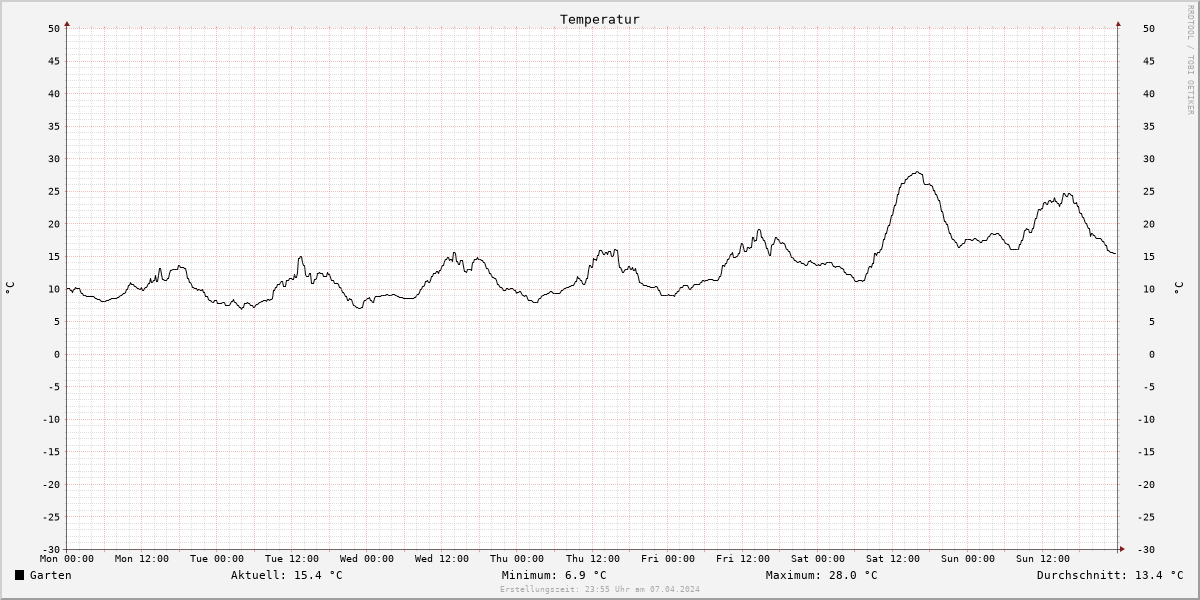This screenshot has width=1200, height=600.
Task: Click the "Minimum: 6.9 °C" value
Action: (x=554, y=575)
